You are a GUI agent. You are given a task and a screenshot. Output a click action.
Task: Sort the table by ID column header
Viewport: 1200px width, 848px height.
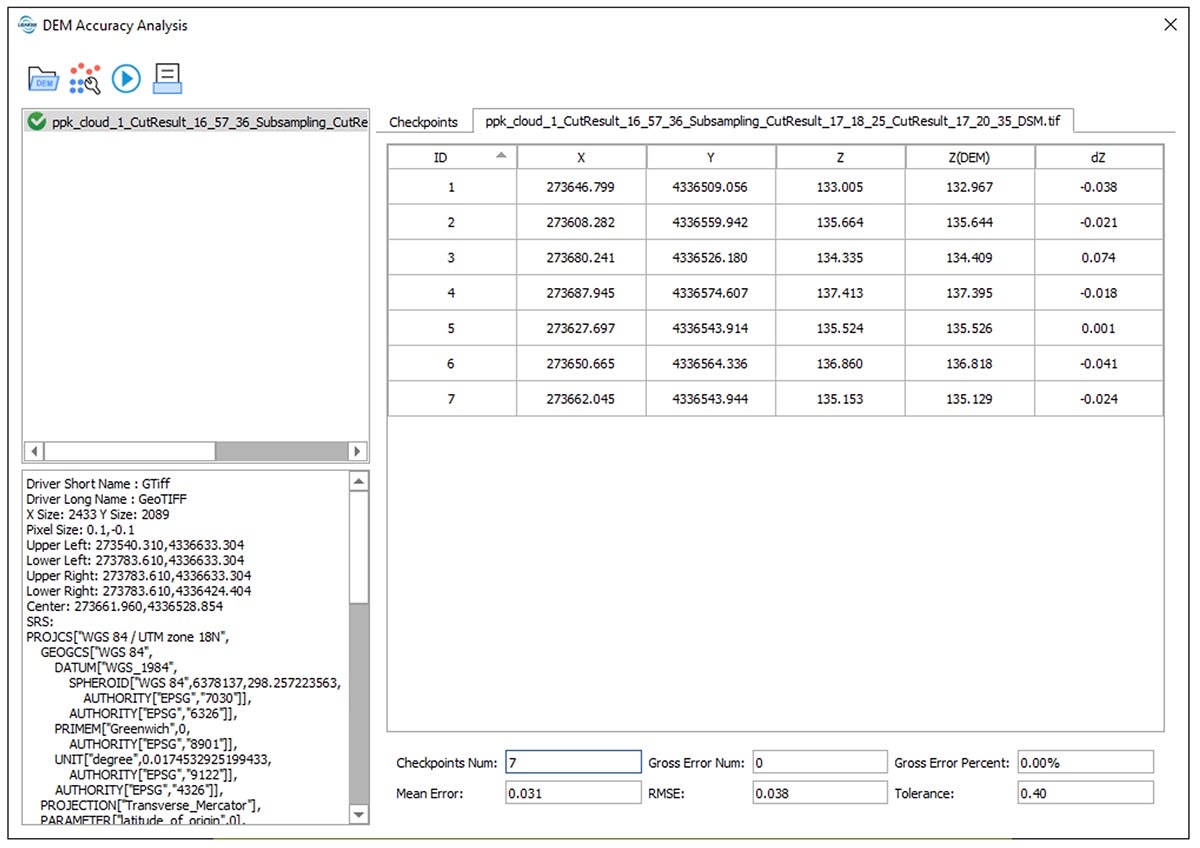pos(452,158)
